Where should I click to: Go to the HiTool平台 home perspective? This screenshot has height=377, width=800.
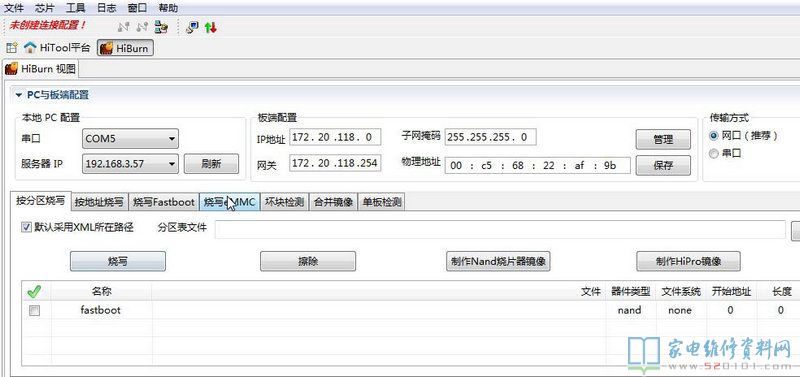(57, 48)
